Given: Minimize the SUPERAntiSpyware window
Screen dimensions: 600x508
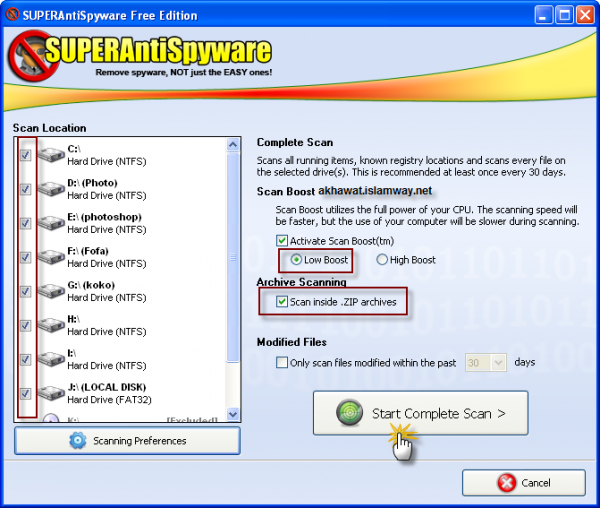Looking at the screenshot, I should point(543,15).
